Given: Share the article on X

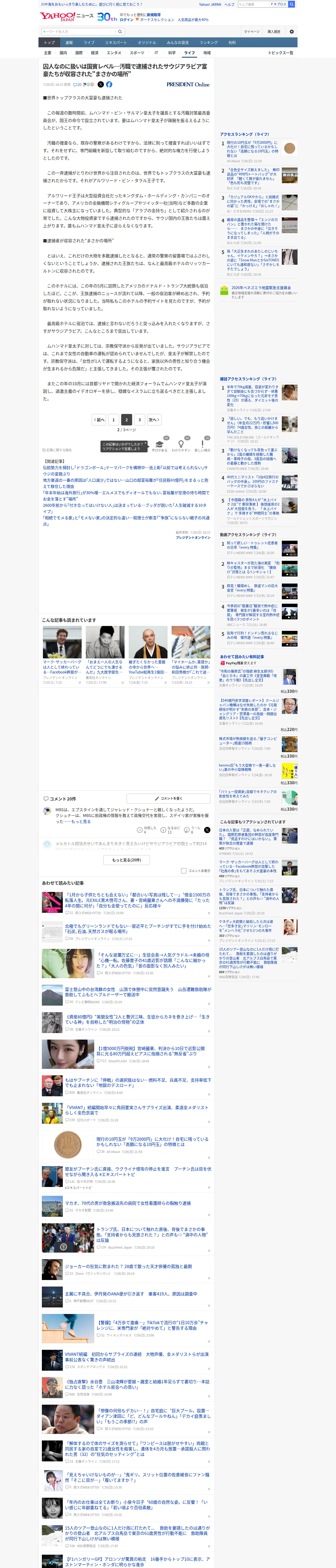Looking at the screenshot, I should [x=101, y=85].
